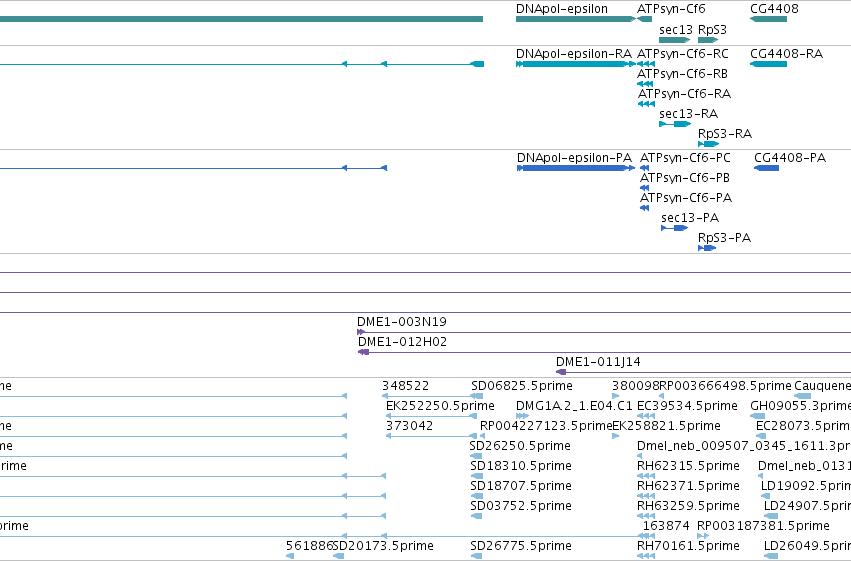
Task: Select the ATPsyn-Cf6 gene feature
Action: coord(644,19)
